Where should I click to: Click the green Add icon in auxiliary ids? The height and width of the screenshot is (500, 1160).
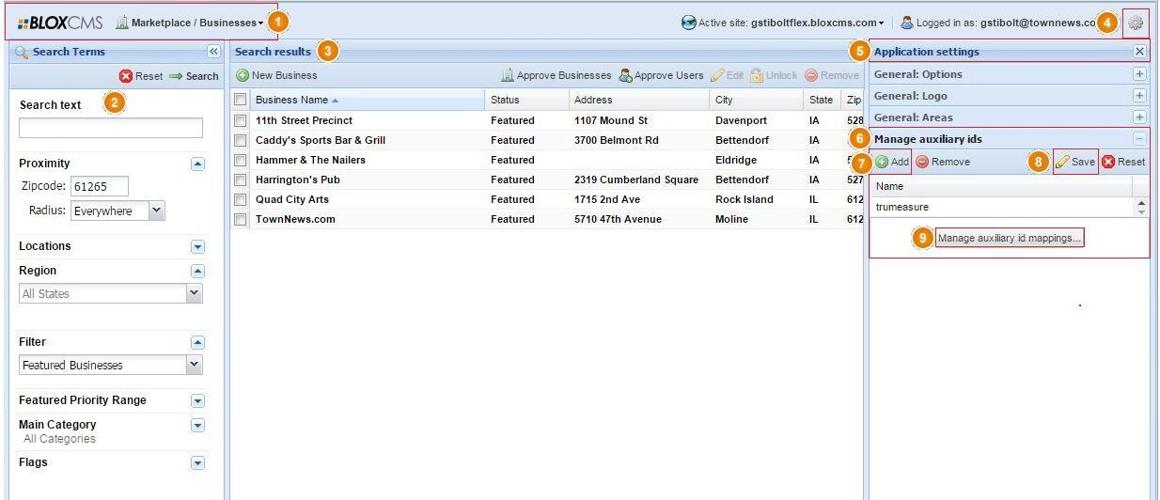click(882, 161)
